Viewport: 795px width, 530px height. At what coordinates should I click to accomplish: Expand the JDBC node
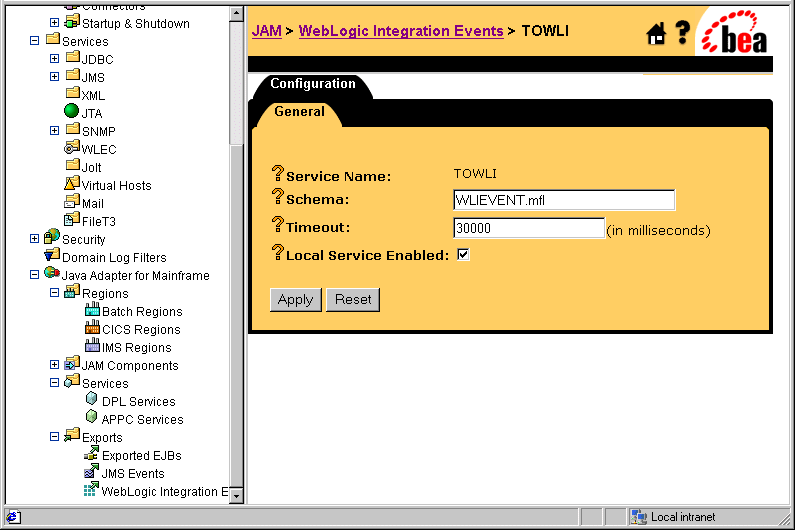[54, 59]
